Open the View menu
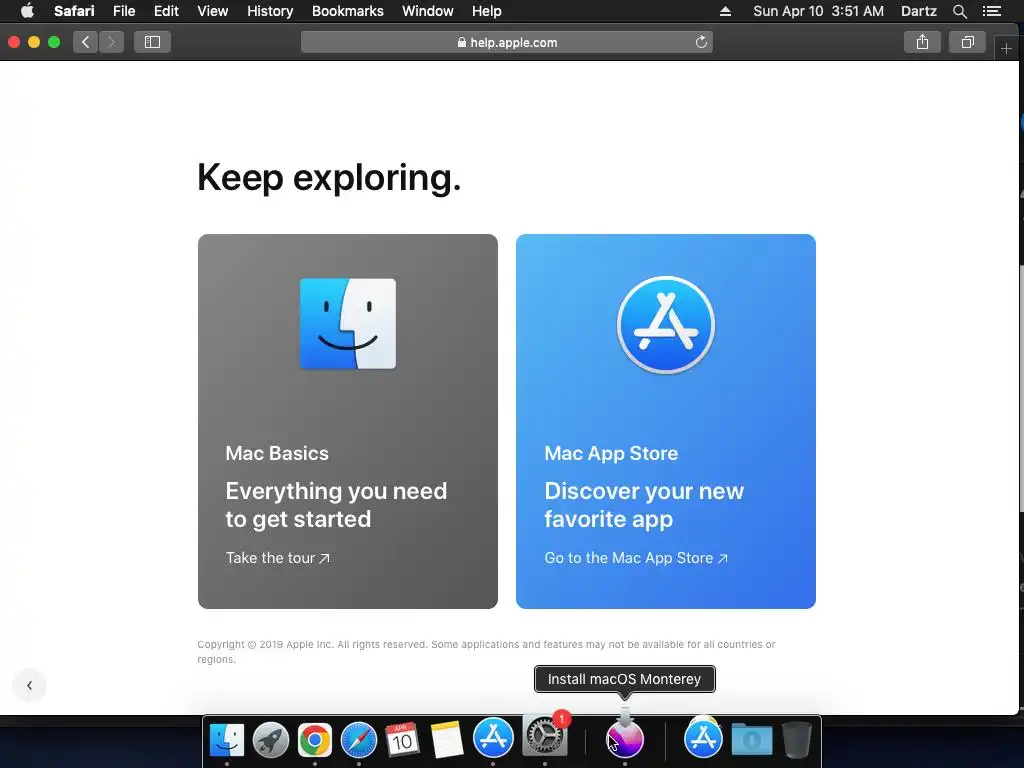Viewport: 1024px width, 768px height. pyautogui.click(x=212, y=11)
